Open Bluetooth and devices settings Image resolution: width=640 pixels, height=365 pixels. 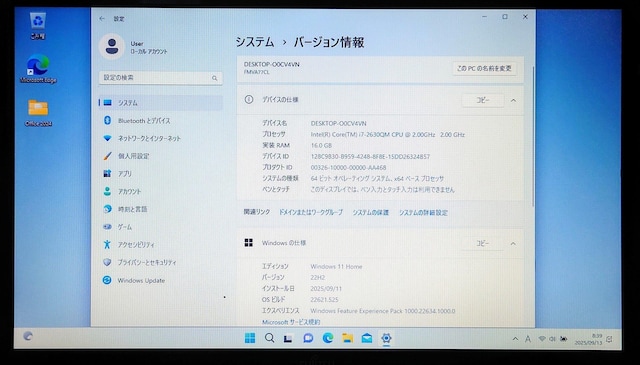pos(160,120)
